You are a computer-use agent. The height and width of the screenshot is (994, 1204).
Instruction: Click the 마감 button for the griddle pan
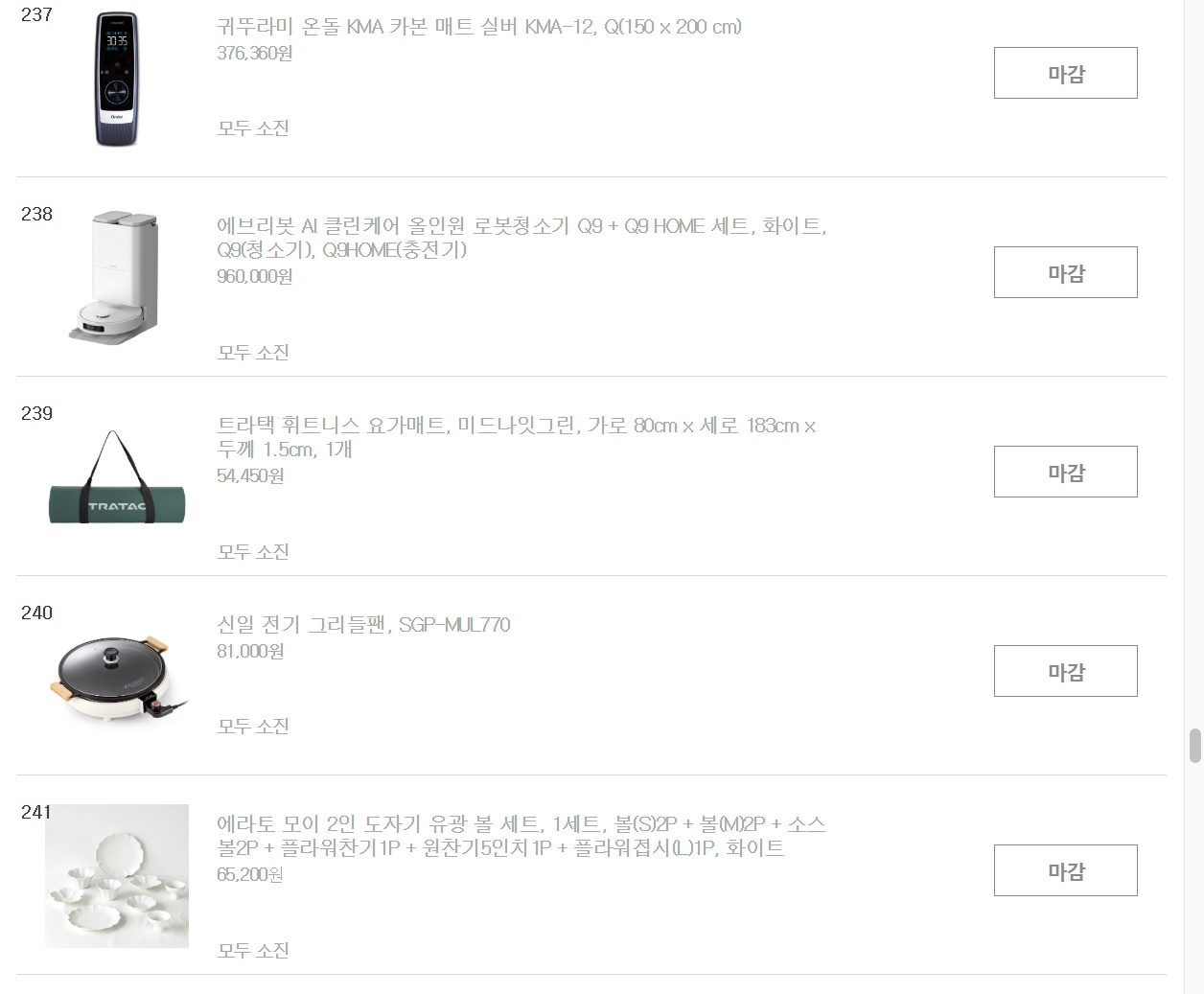pos(1066,671)
